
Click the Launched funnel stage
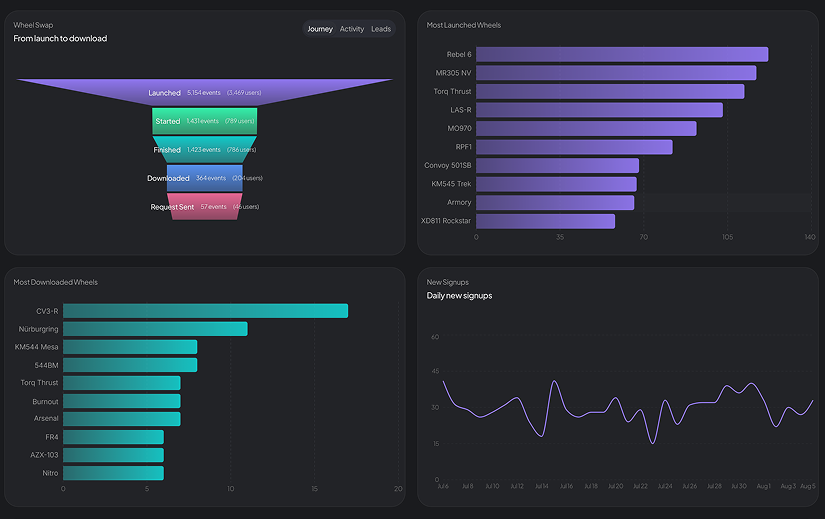click(205, 92)
